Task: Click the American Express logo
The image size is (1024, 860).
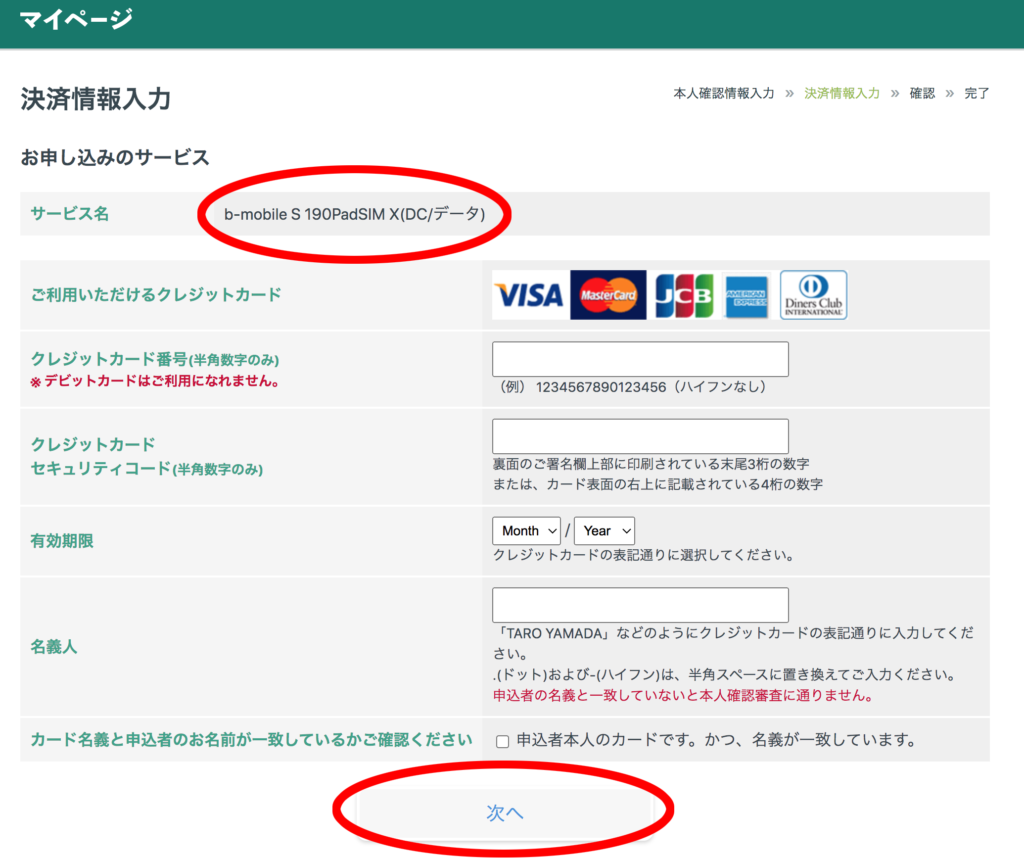Action: 746,295
